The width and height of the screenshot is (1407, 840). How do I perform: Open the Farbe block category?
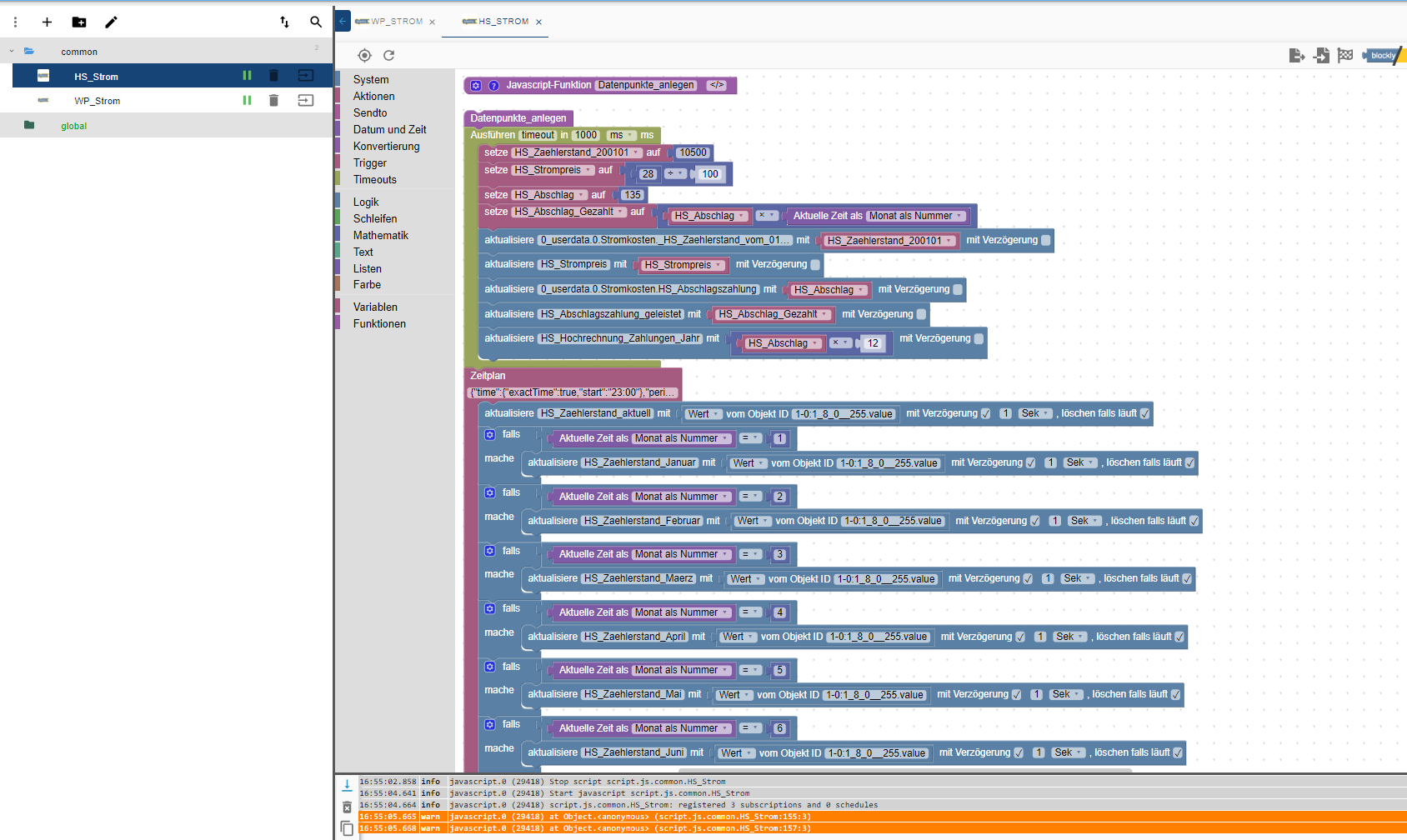(367, 285)
